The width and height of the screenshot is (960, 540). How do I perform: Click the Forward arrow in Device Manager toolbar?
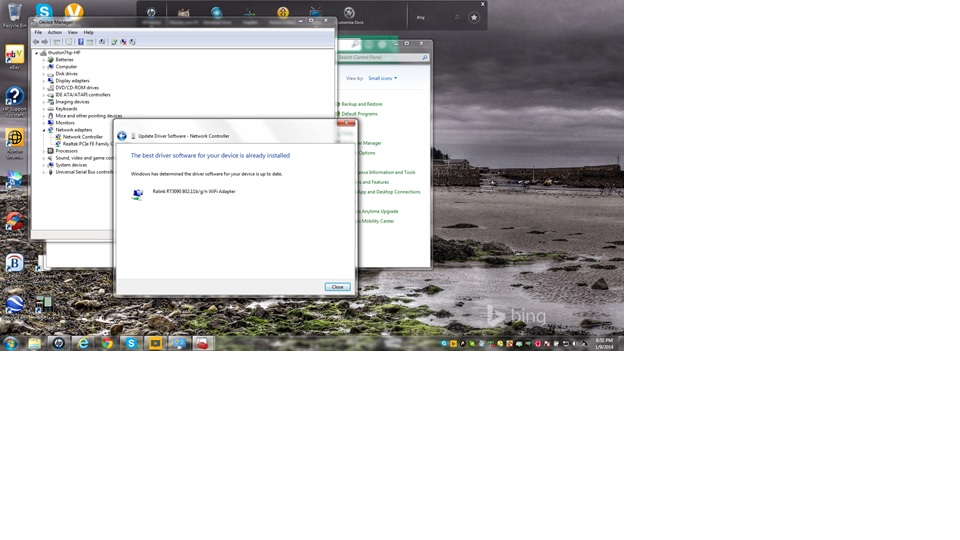[x=45, y=42]
